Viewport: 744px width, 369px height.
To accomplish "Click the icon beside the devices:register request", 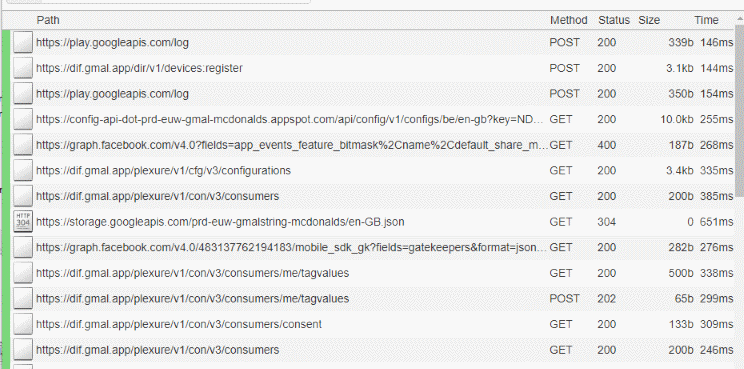I will pos(23,68).
